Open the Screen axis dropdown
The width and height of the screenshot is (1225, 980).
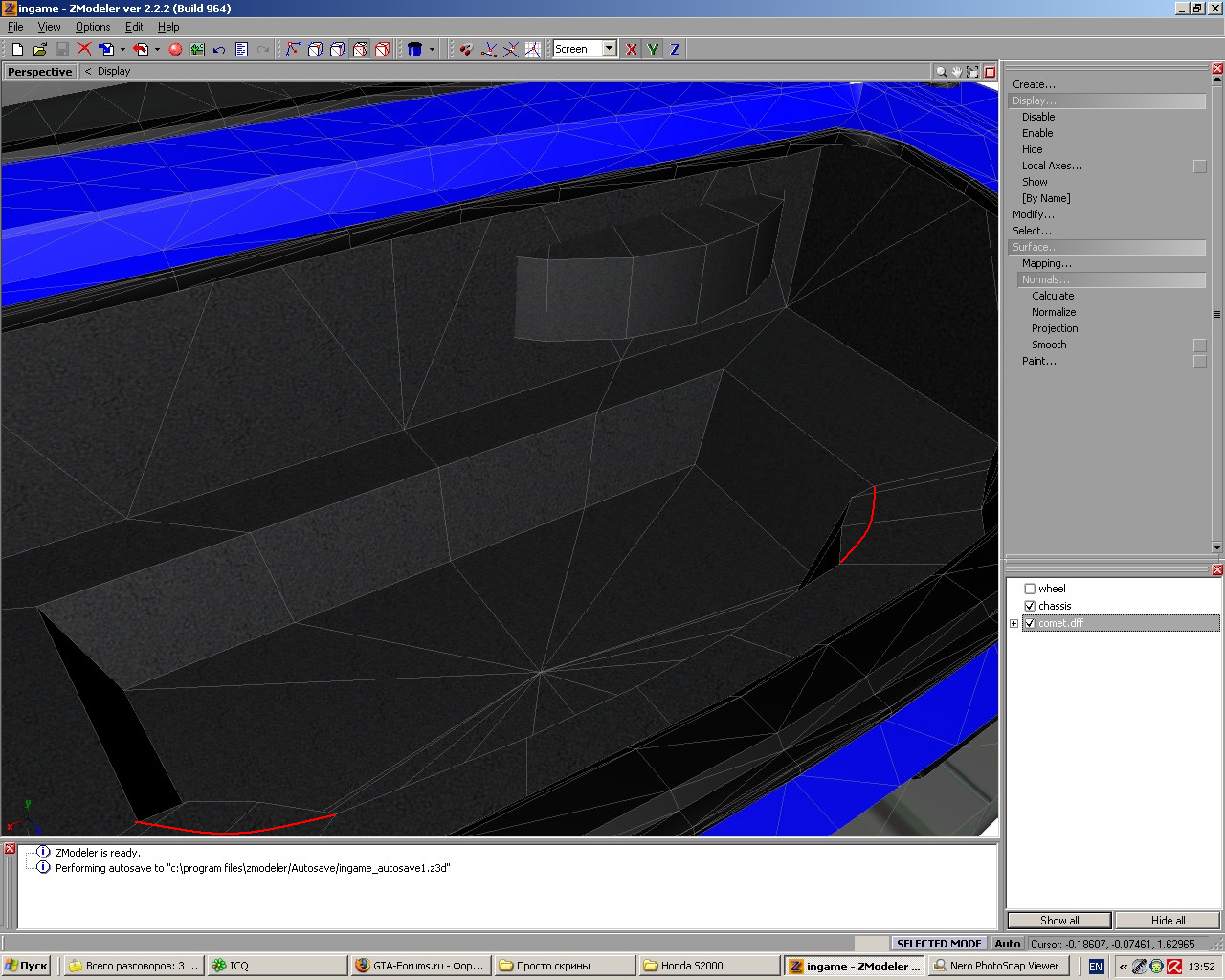610,49
